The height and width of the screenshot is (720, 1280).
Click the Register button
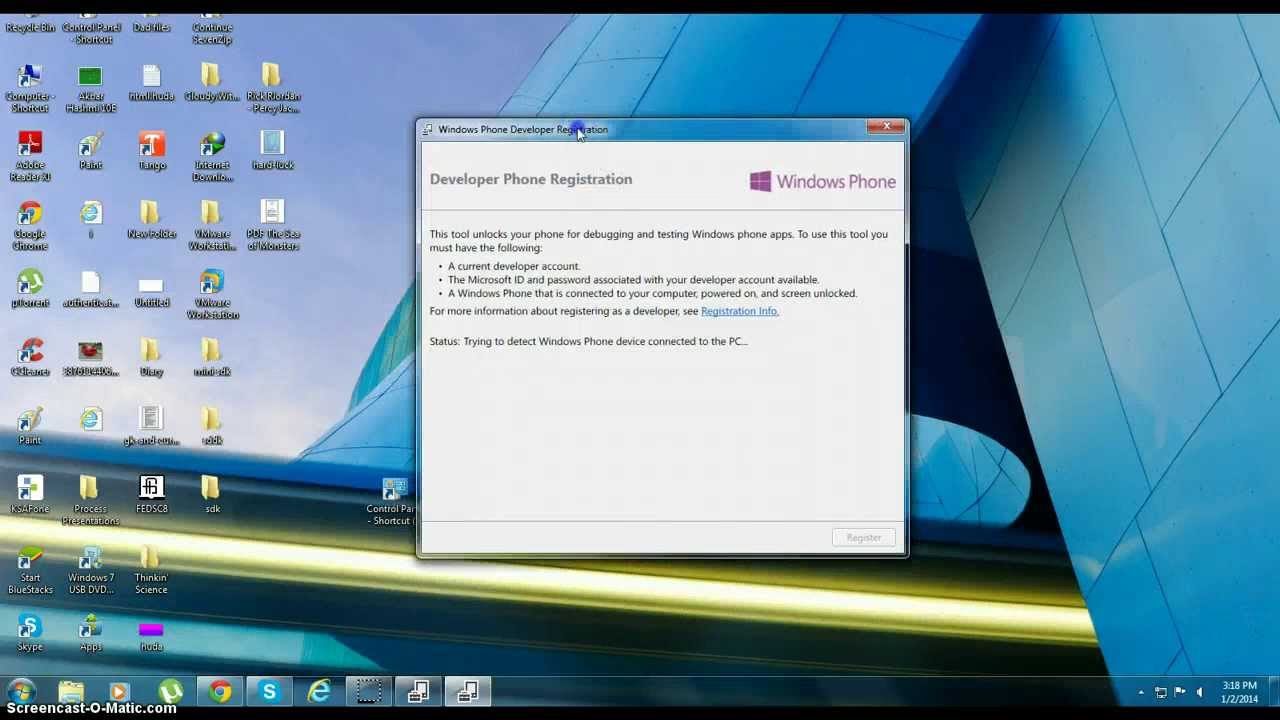tap(864, 538)
